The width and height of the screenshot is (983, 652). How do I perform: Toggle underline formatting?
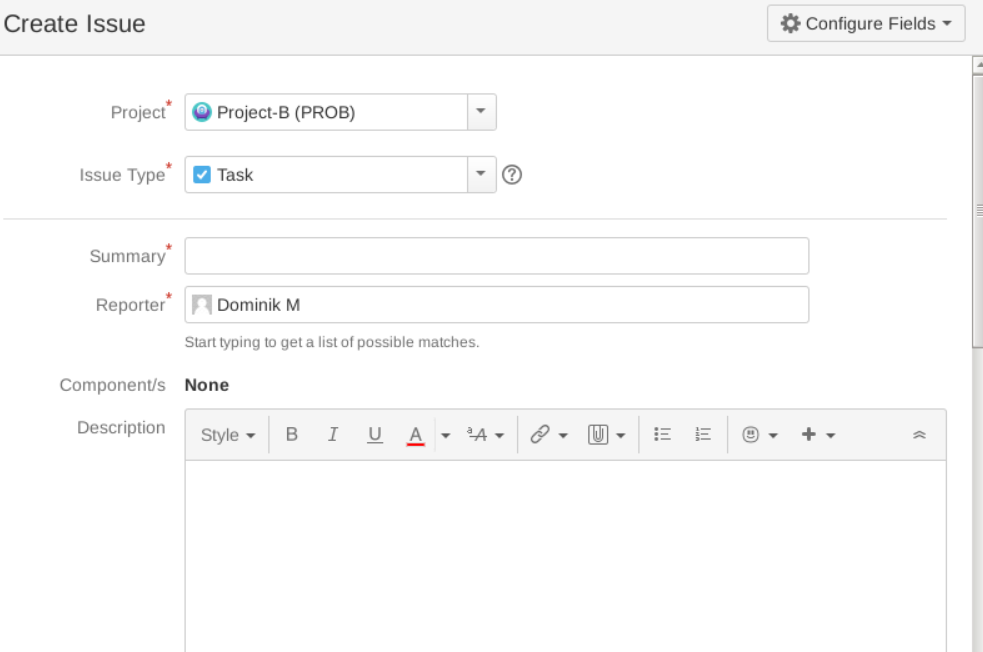point(374,434)
